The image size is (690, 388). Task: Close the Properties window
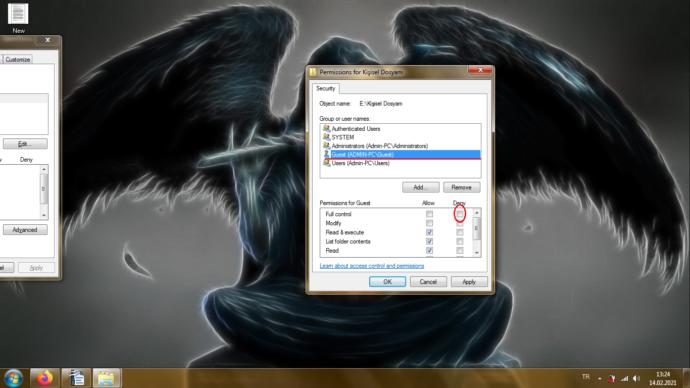48,40
